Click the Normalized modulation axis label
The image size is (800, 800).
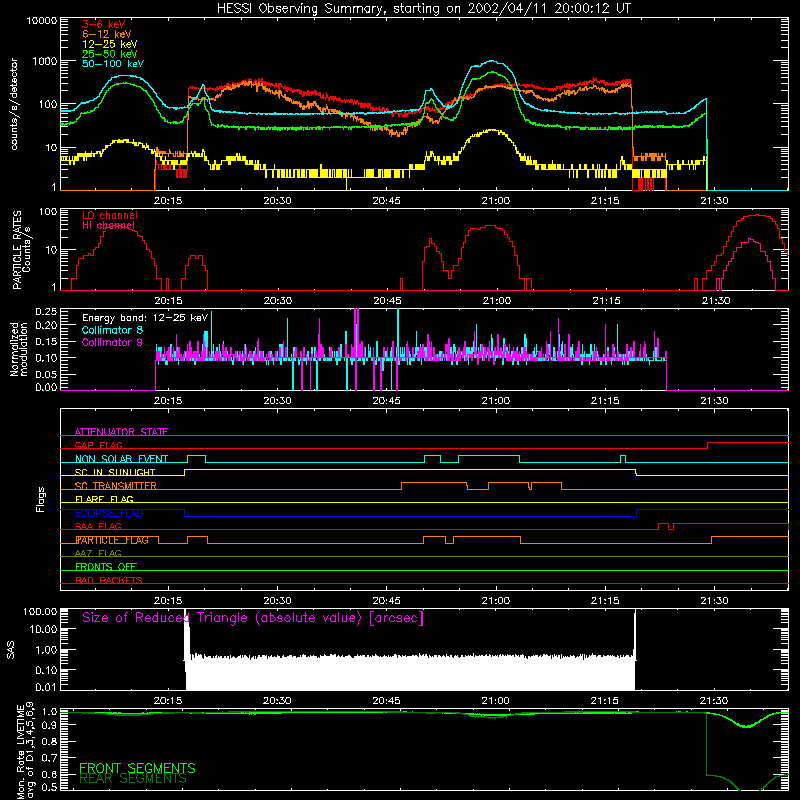[x=19, y=349]
